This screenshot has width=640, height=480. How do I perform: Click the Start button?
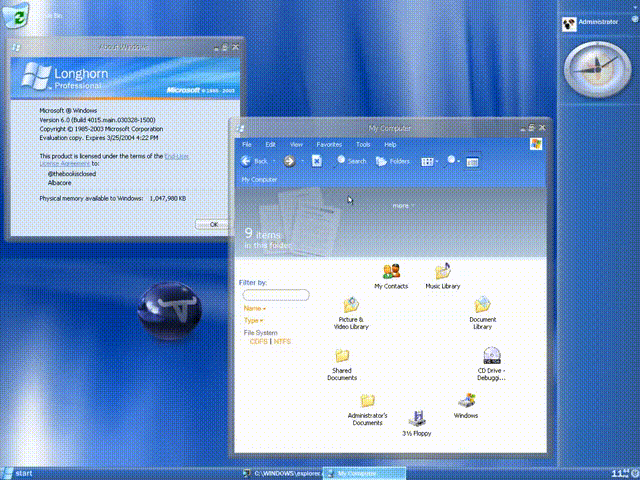click(17, 473)
